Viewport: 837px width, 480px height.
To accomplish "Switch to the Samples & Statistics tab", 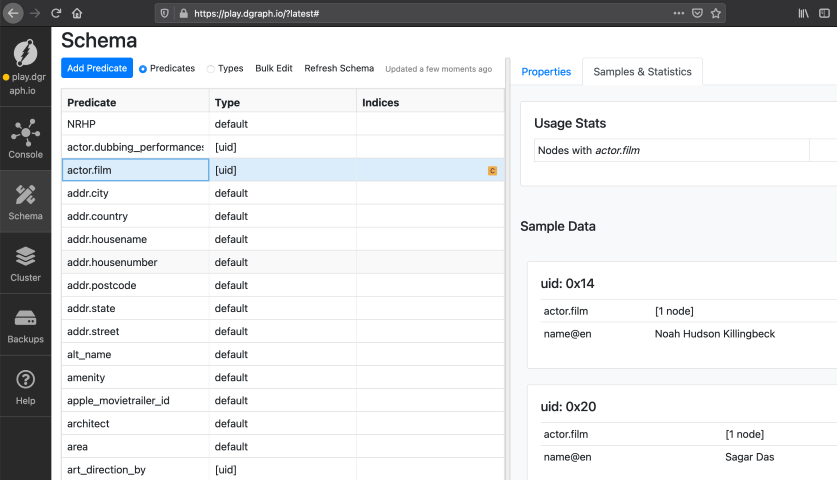I will click(x=642, y=72).
